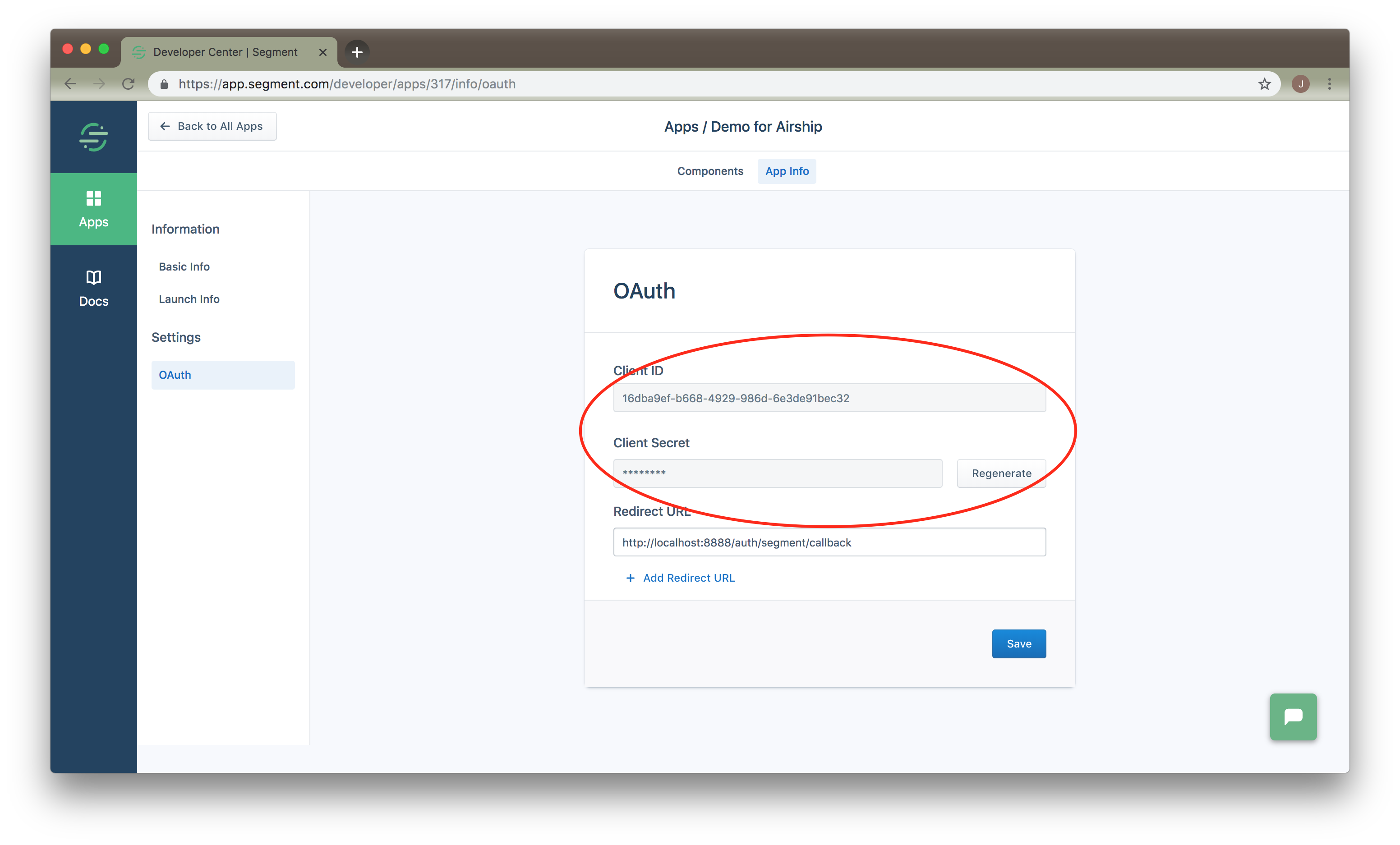Click the Segment logo in sidebar
This screenshot has height=845, width=1400.
tap(93, 137)
